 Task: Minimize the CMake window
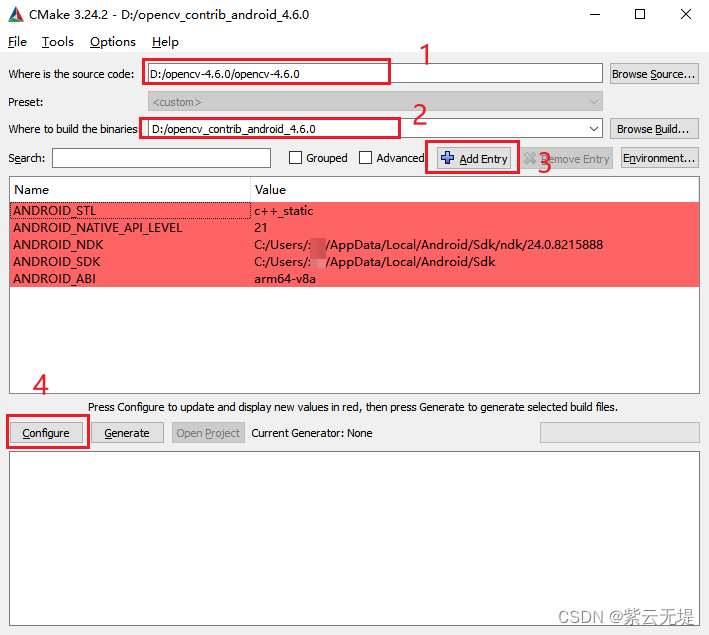595,14
